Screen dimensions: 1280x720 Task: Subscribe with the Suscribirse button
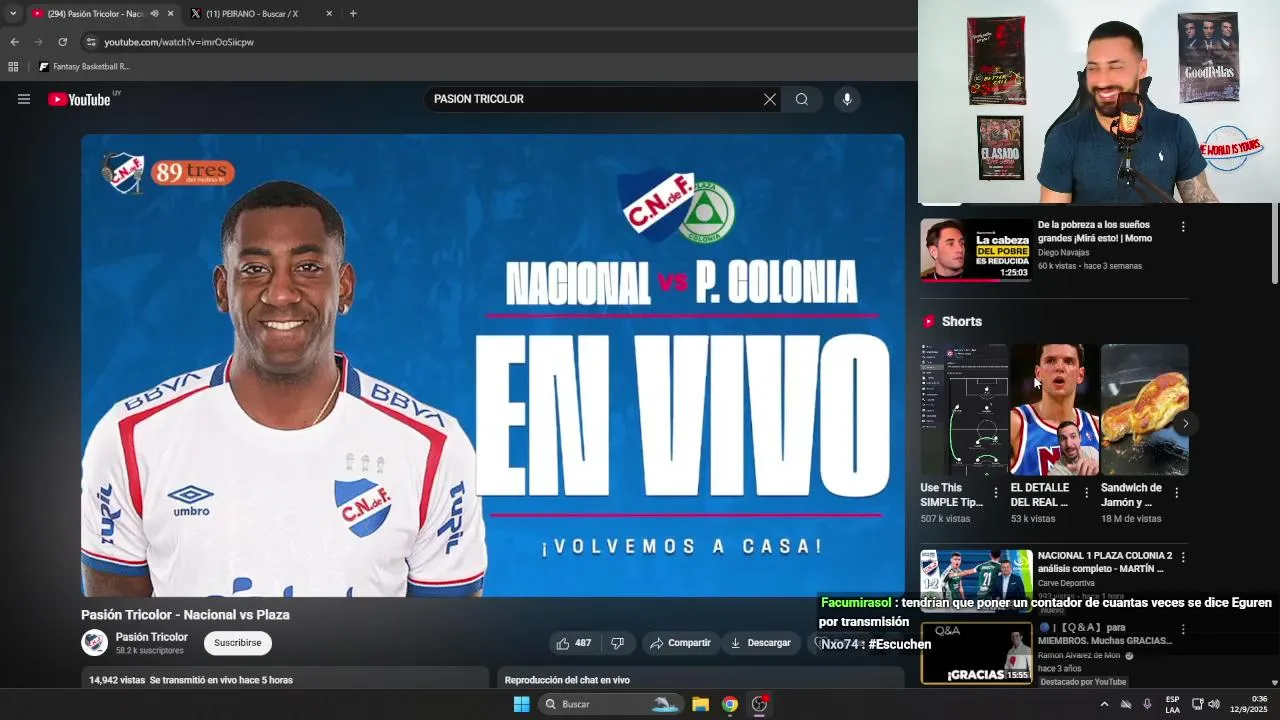click(237, 643)
